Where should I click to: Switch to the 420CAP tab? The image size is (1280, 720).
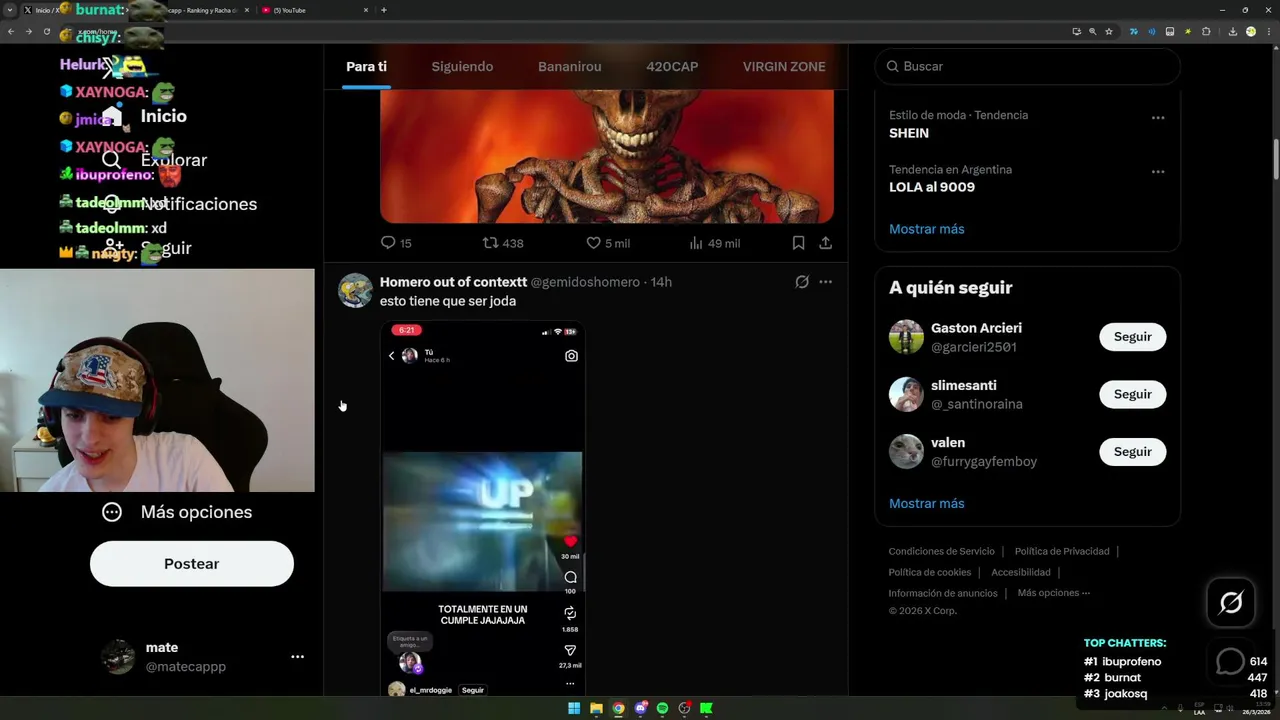672,67
